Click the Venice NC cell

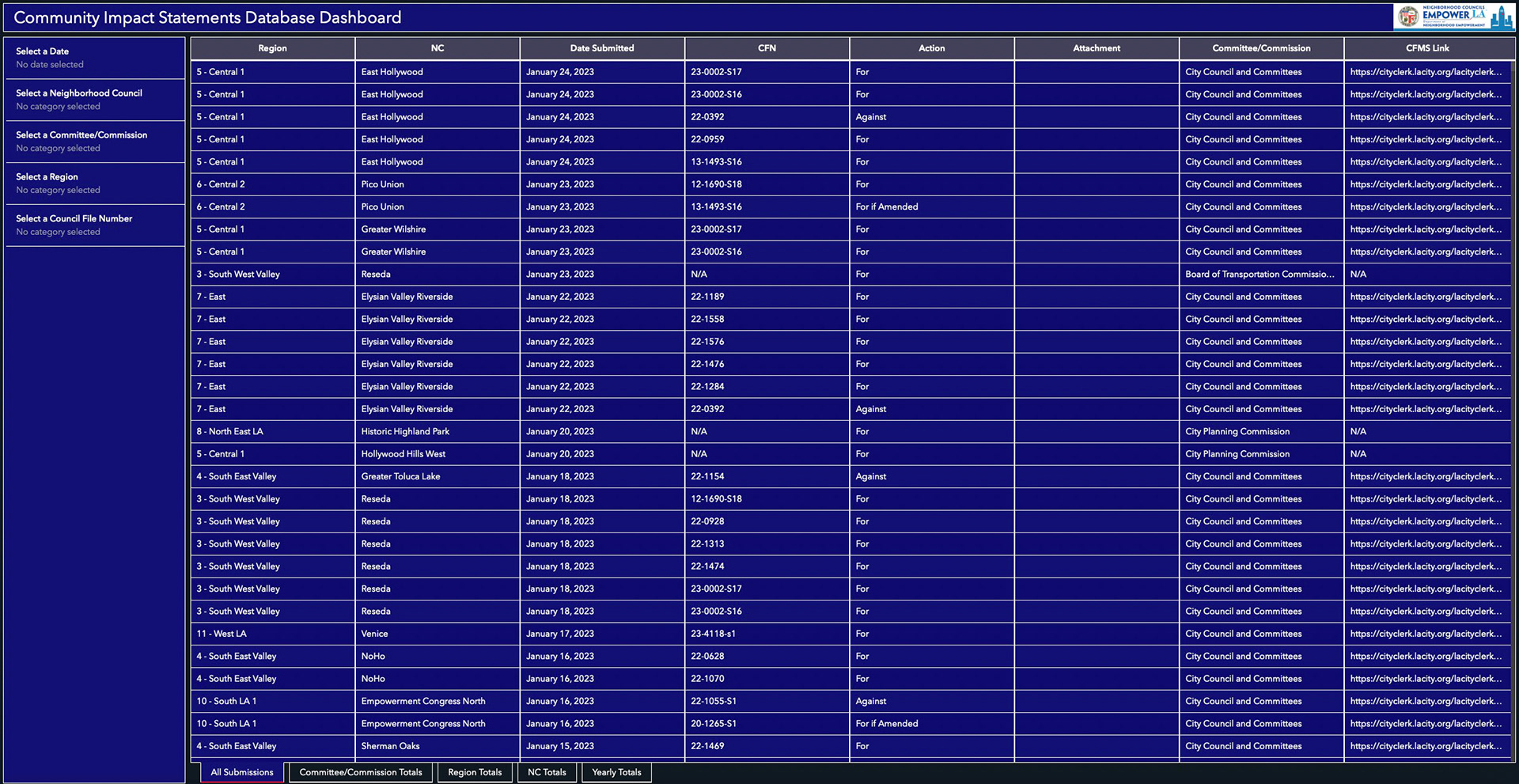[438, 634]
